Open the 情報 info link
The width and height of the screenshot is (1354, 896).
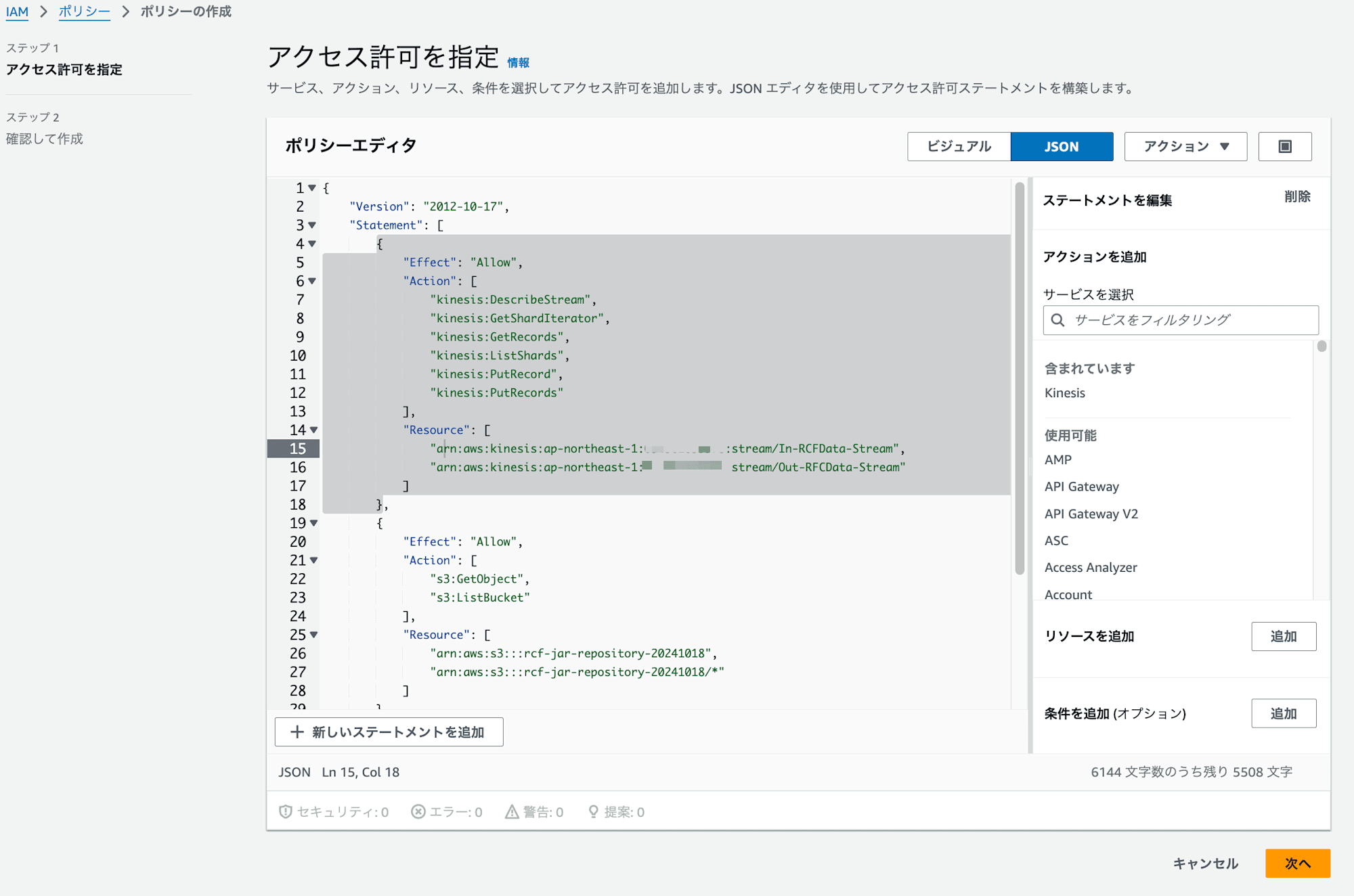point(518,63)
